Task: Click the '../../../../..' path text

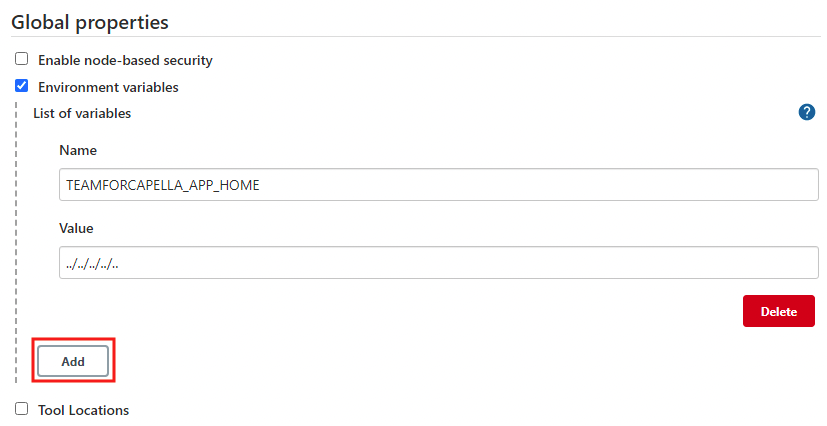Action: pos(93,264)
